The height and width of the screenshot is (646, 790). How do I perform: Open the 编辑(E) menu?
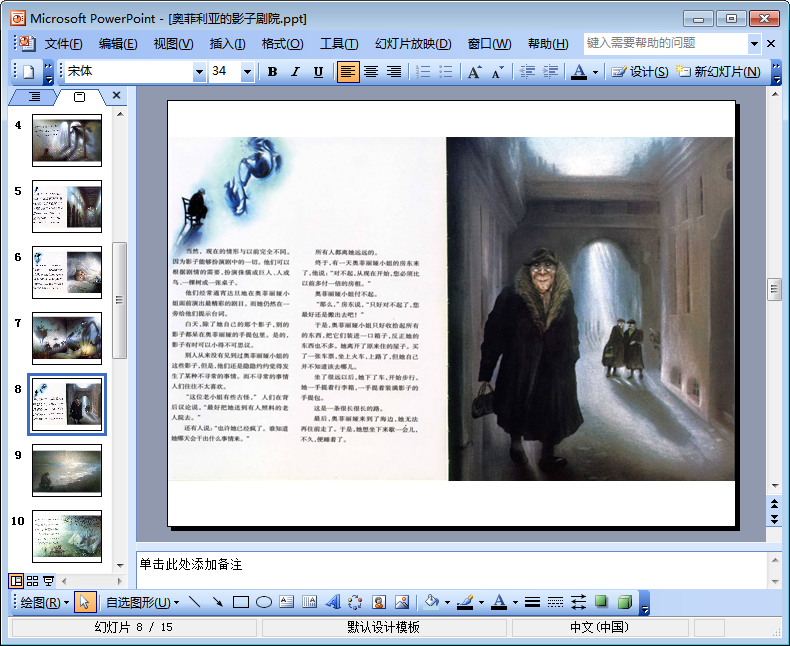(118, 44)
